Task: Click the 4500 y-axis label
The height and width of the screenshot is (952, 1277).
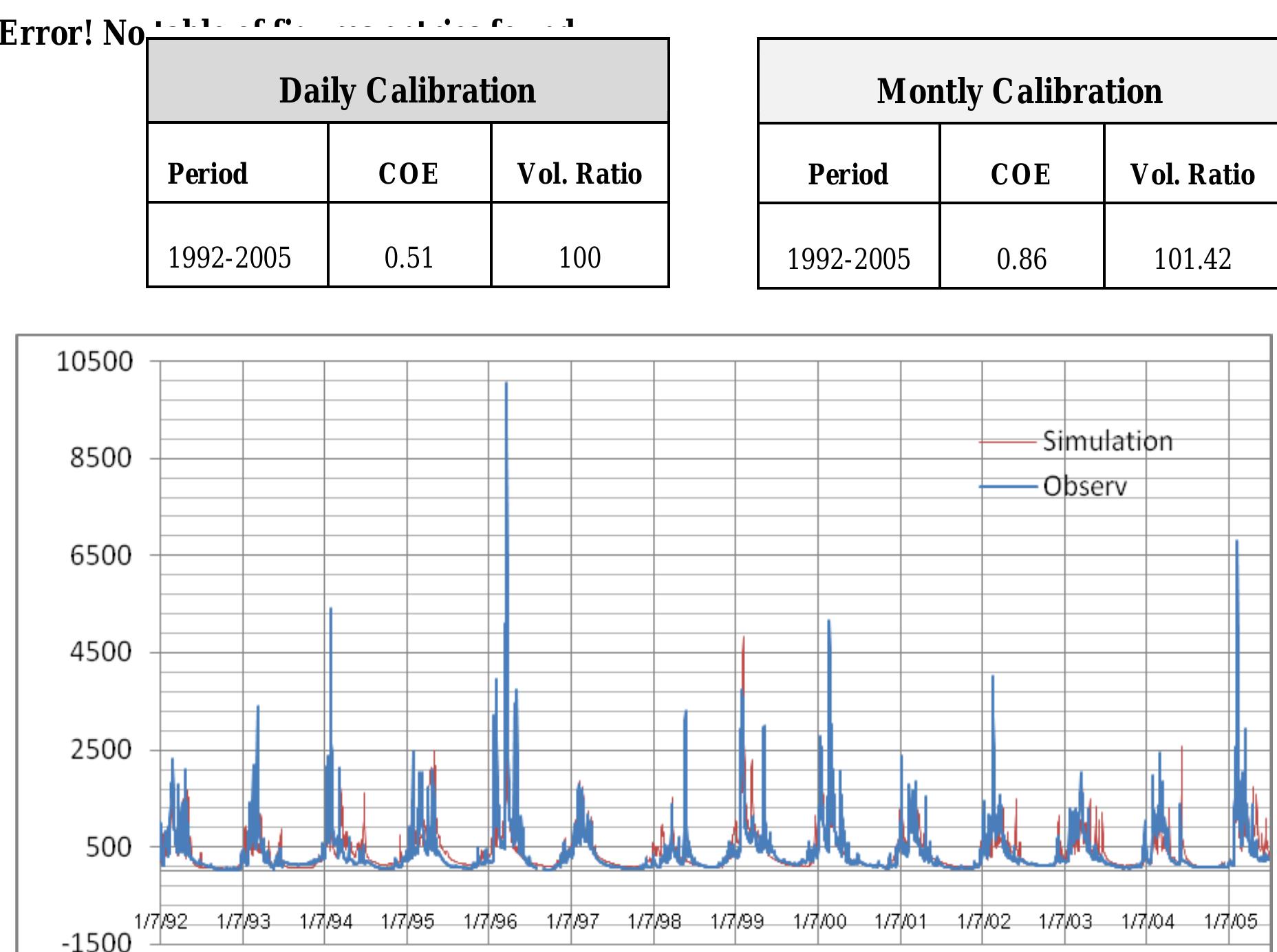Action: coord(100,652)
